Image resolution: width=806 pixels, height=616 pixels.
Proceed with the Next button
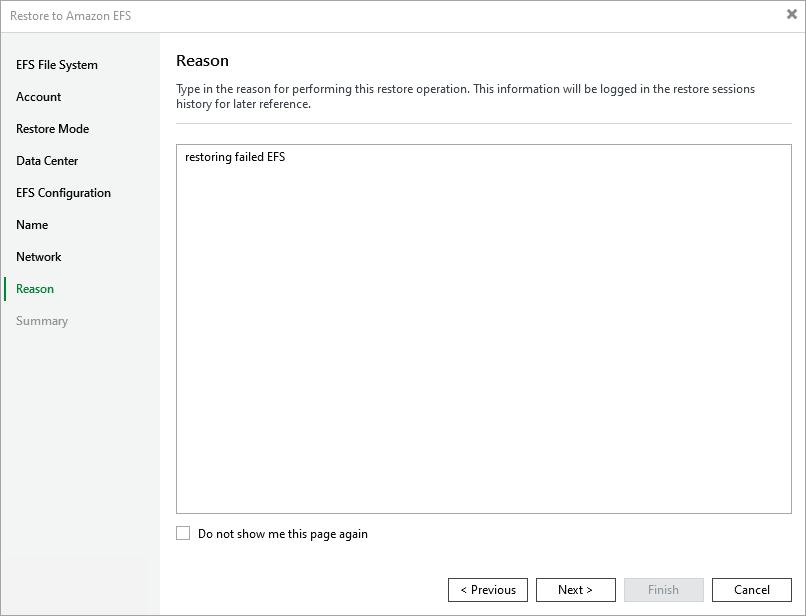(x=575, y=590)
